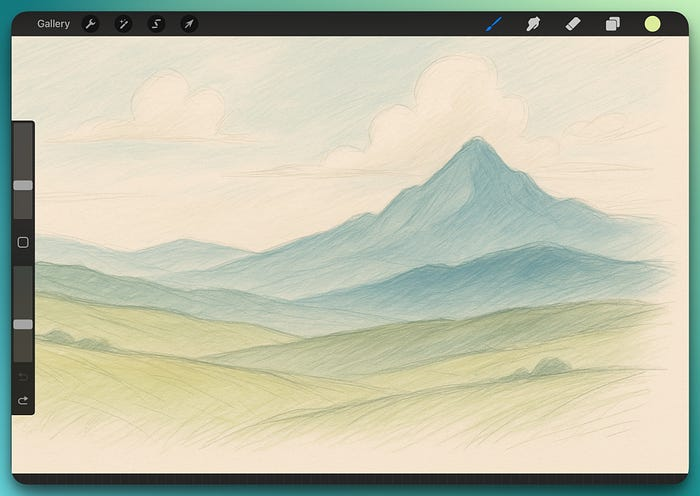Open the Adjustments magic wand menu

click(123, 24)
